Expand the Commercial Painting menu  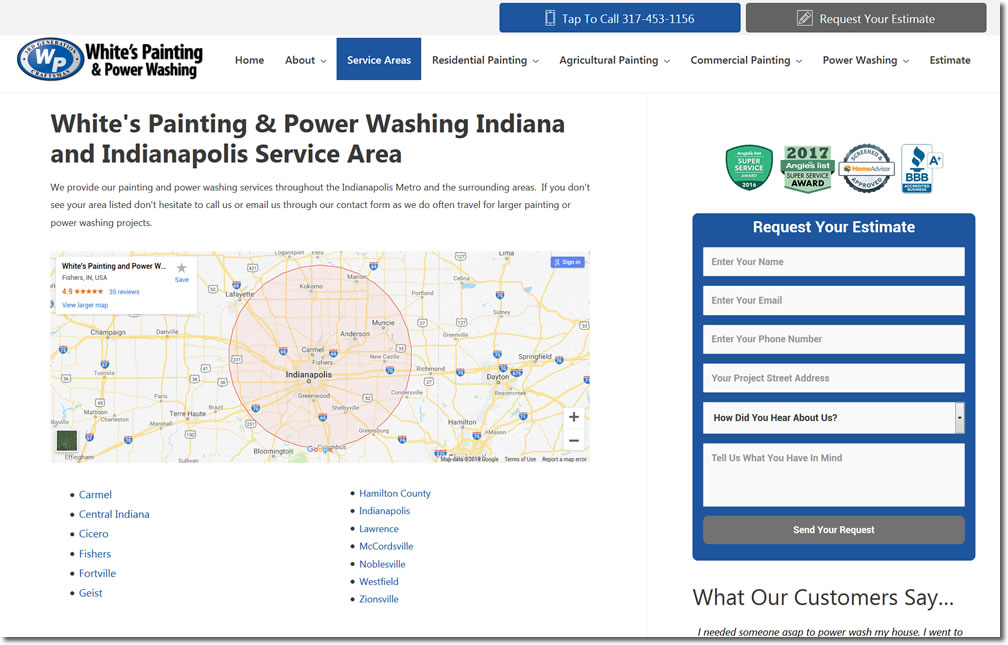[x=746, y=60]
